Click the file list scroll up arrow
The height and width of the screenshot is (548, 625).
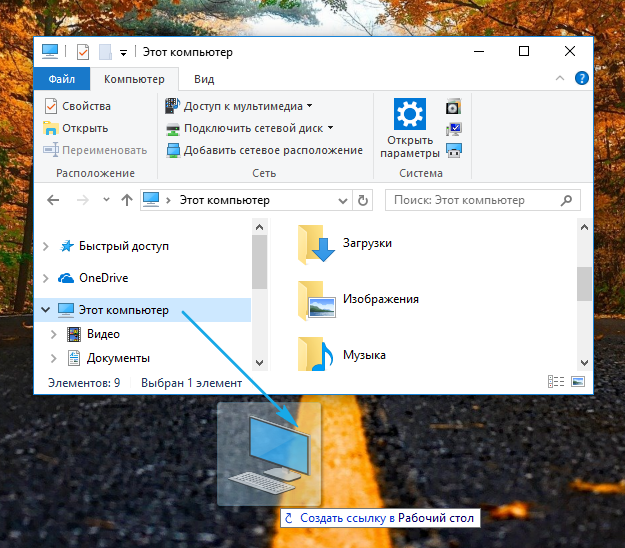[584, 227]
